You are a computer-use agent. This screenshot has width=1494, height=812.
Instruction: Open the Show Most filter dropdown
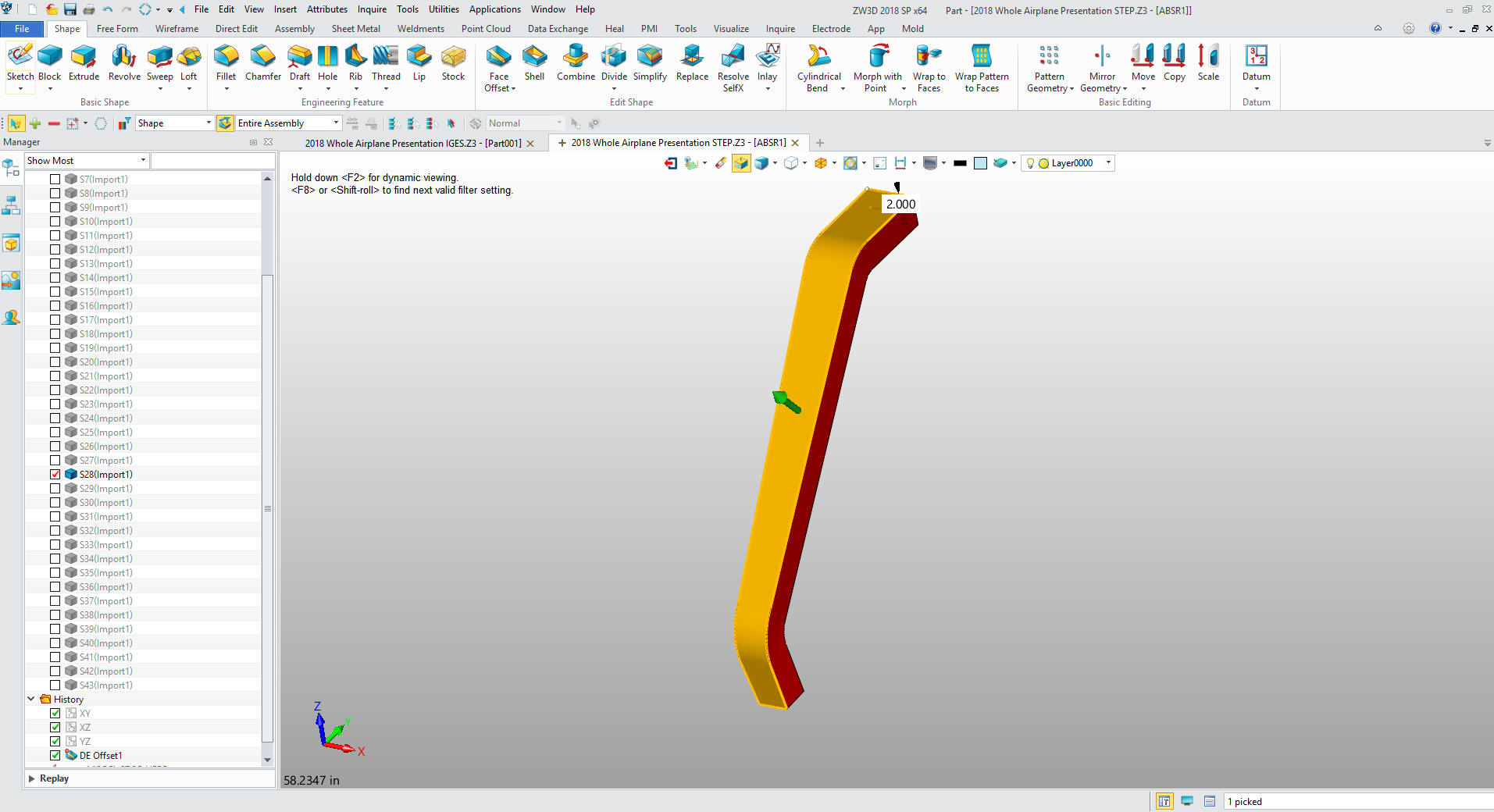click(86, 161)
